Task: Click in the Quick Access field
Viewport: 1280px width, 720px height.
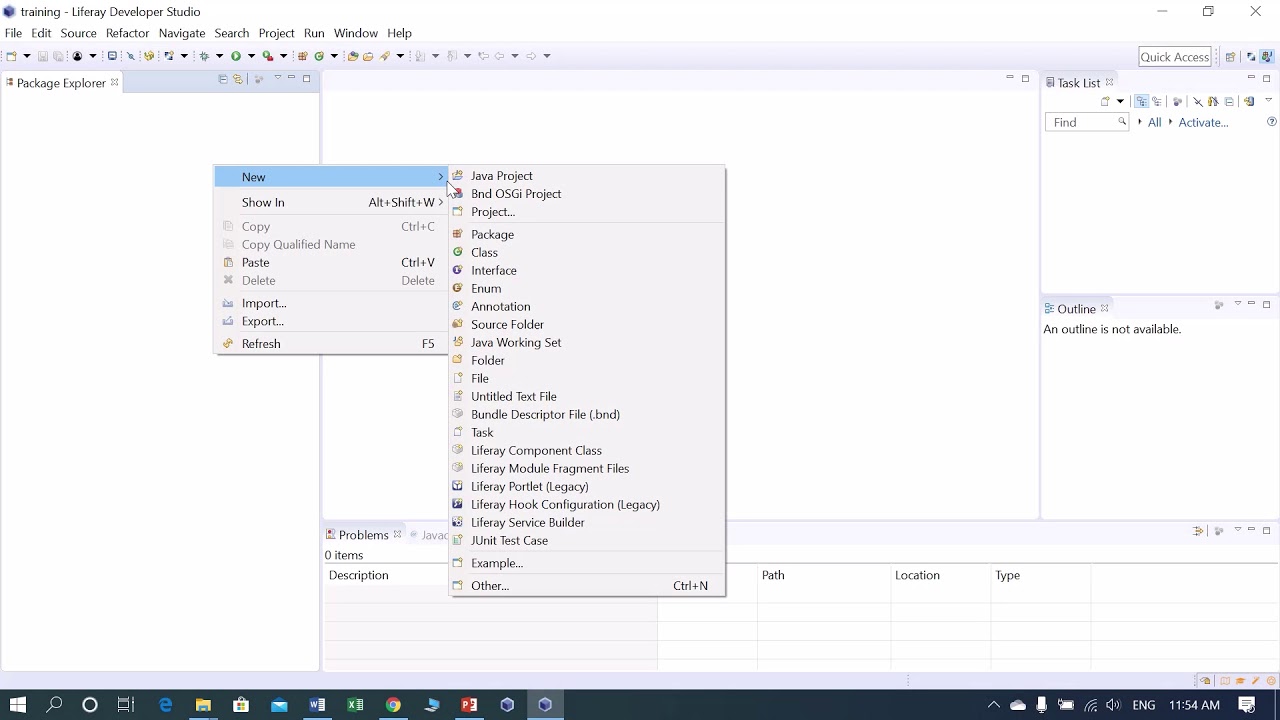Action: click(1175, 57)
